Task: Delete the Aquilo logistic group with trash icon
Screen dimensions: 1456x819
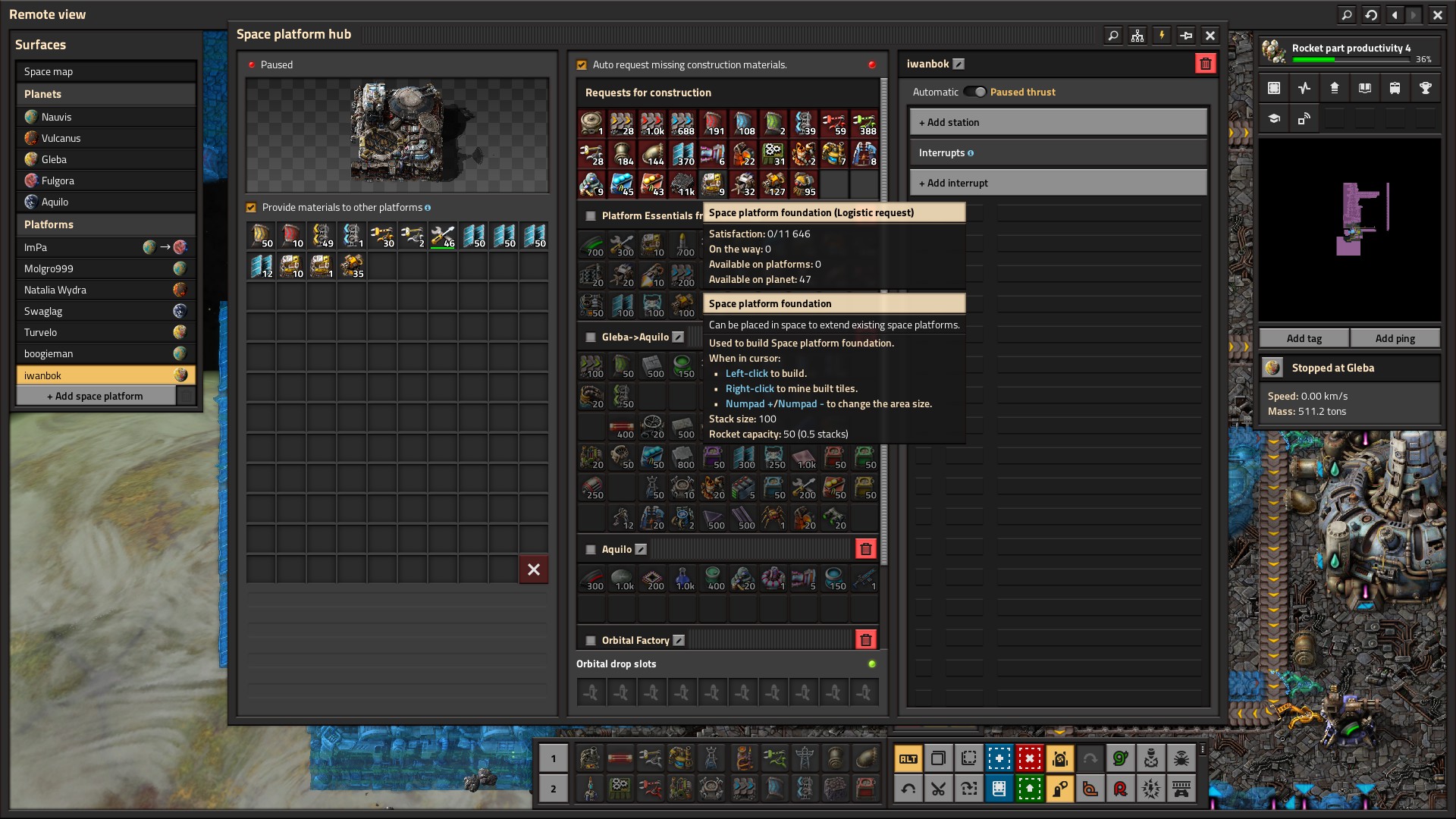Action: (865, 549)
